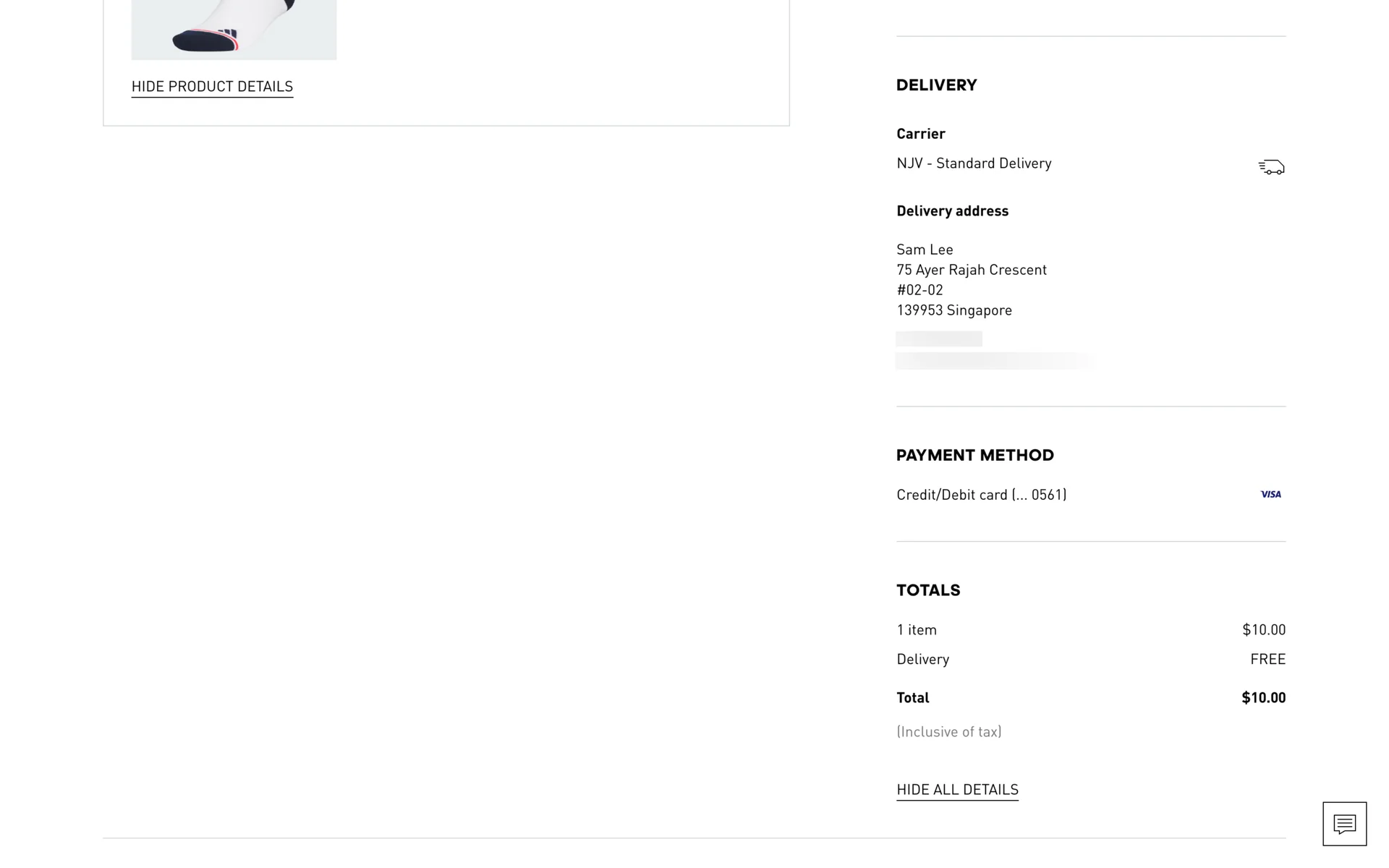1389x868 pixels.
Task: Click the delivery truck icon
Action: [x=1271, y=167]
